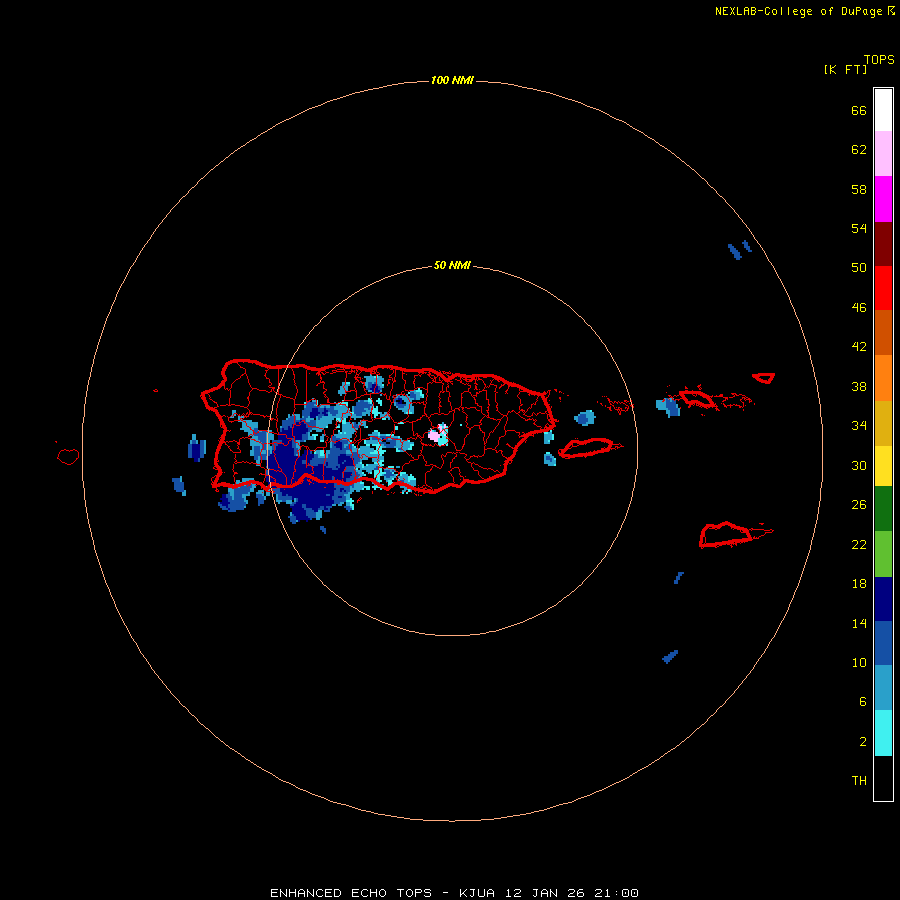Click the Enhanced Echo Tops KJUA title caption
Viewport: 900px width, 900px height.
pyautogui.click(x=454, y=893)
